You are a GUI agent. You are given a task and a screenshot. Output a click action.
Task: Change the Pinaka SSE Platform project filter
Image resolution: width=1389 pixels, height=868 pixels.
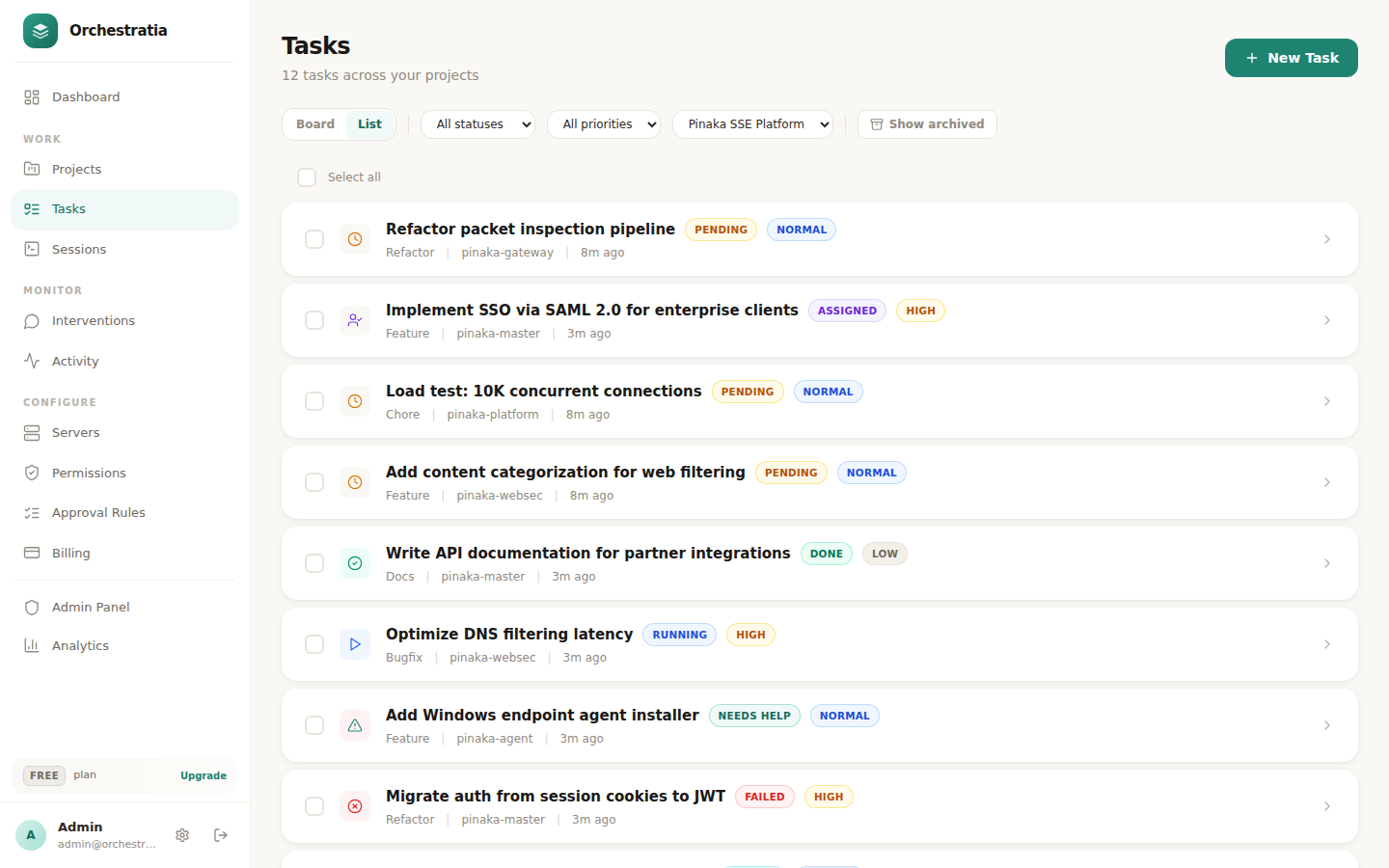(x=752, y=123)
